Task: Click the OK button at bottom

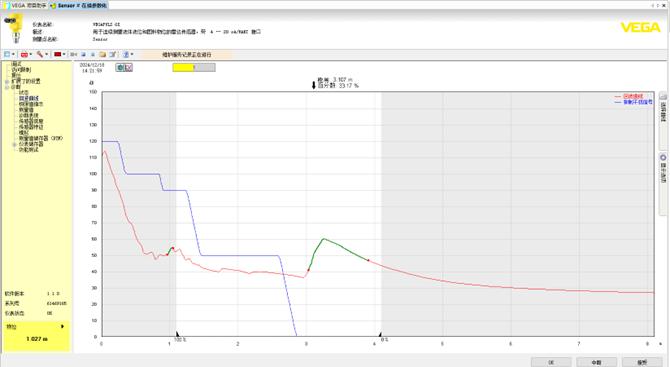Action: [551, 362]
